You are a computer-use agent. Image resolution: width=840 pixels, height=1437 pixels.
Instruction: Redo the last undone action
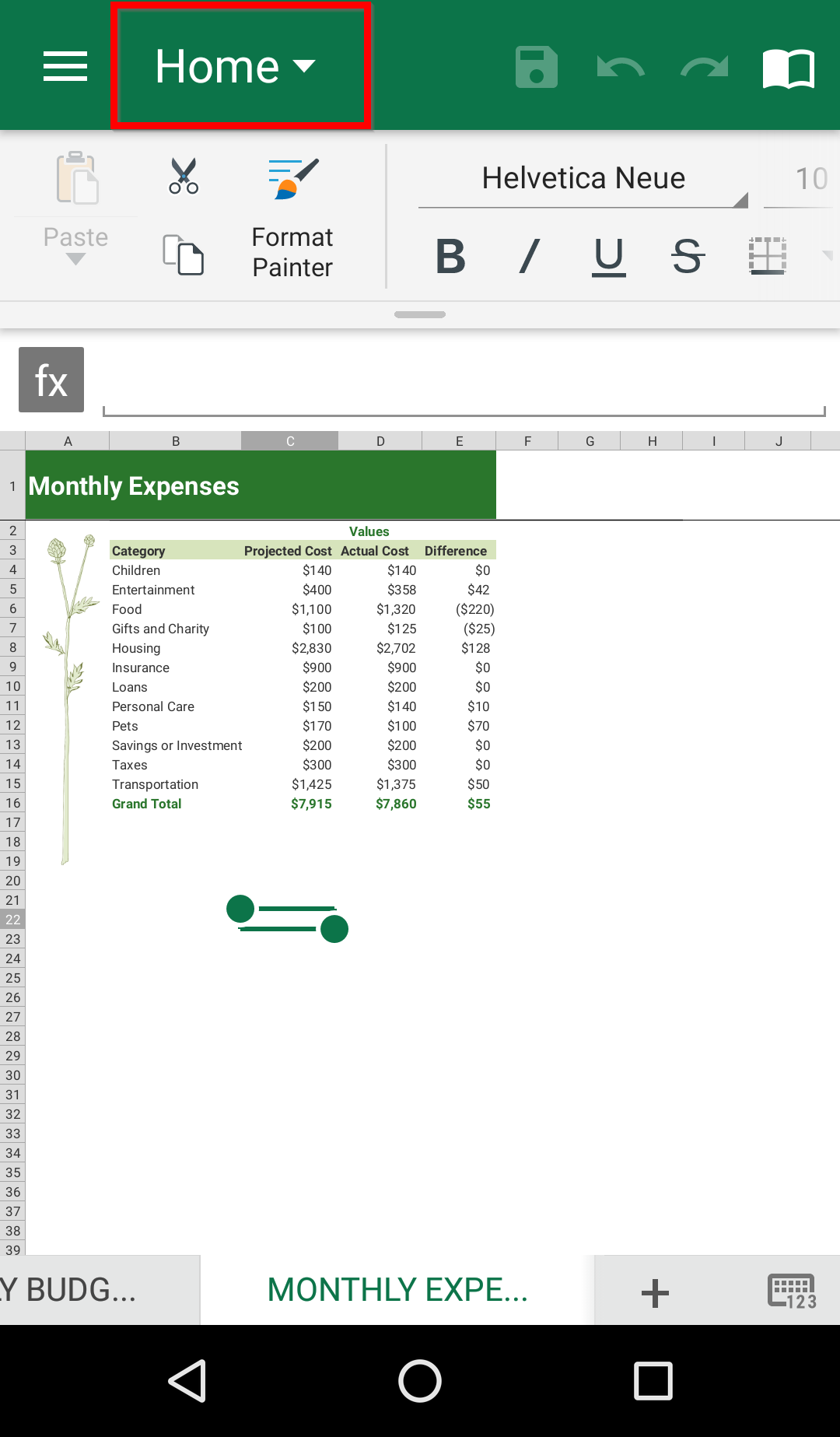click(x=704, y=68)
